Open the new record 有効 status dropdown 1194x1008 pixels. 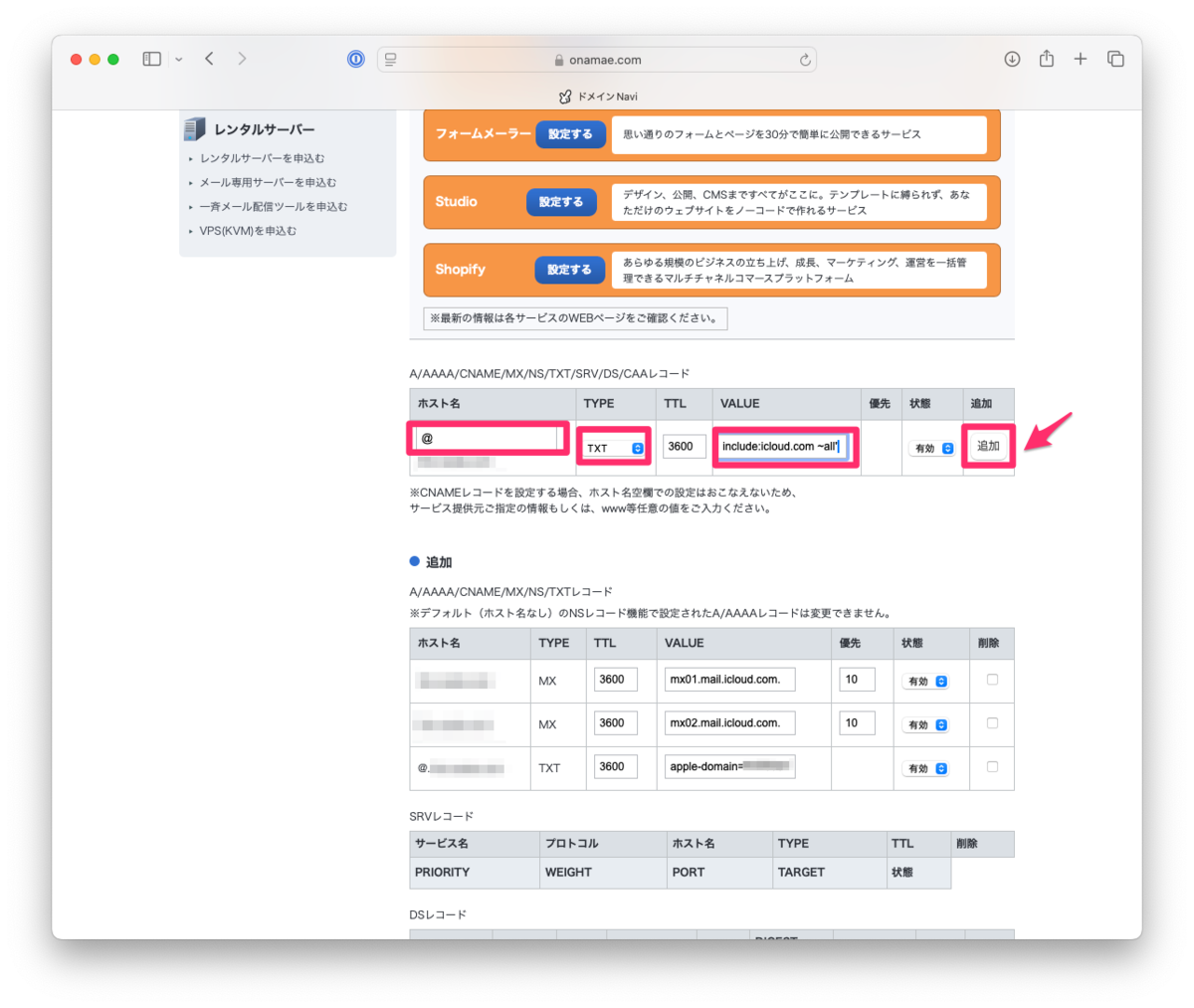[933, 449]
